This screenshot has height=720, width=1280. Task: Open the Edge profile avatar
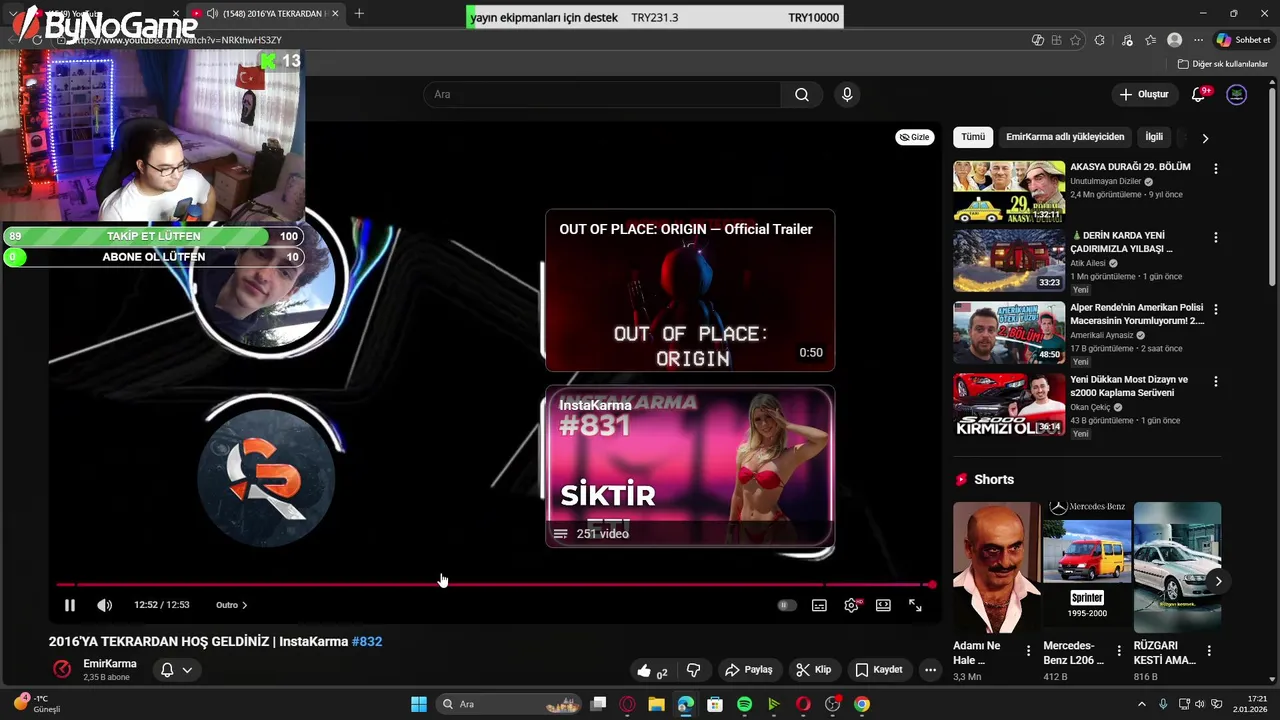[x=1175, y=40]
